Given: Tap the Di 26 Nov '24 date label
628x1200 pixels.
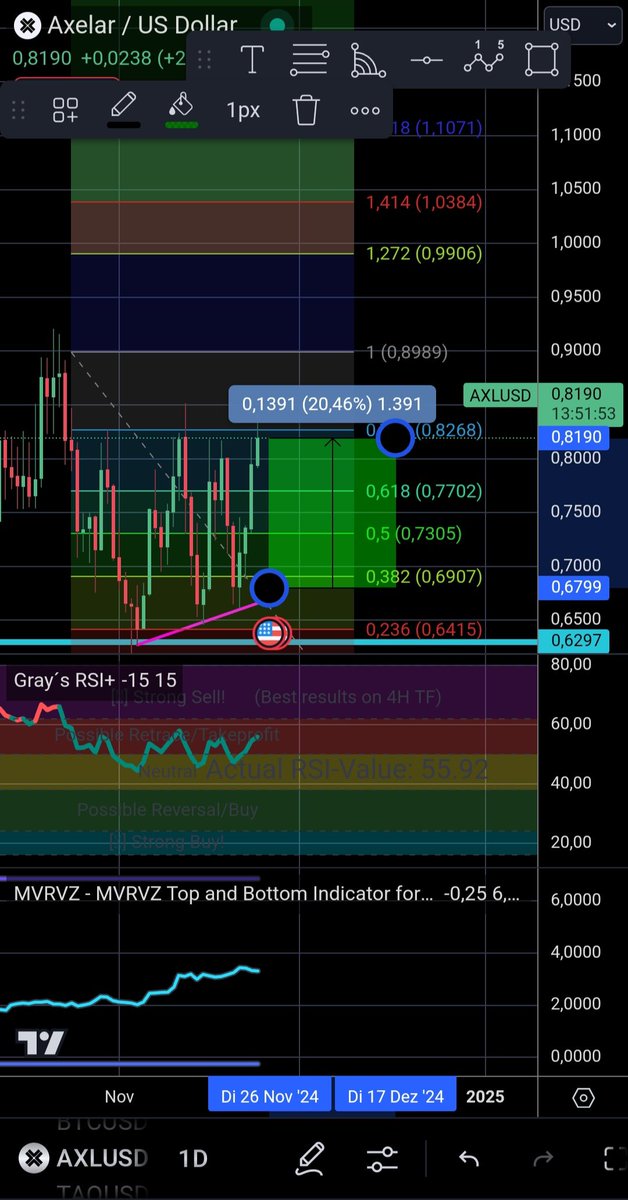Looking at the screenshot, I should 269,1096.
